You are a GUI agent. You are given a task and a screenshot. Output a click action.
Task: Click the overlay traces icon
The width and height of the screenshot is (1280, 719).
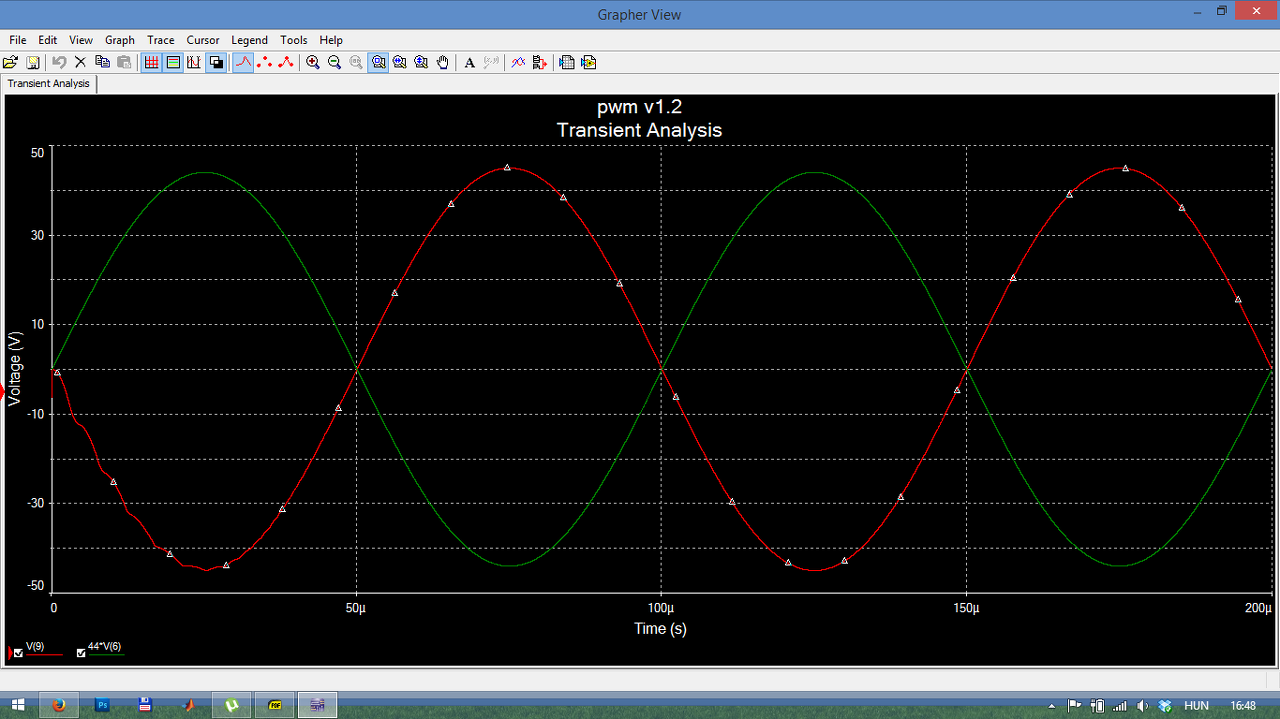click(518, 62)
